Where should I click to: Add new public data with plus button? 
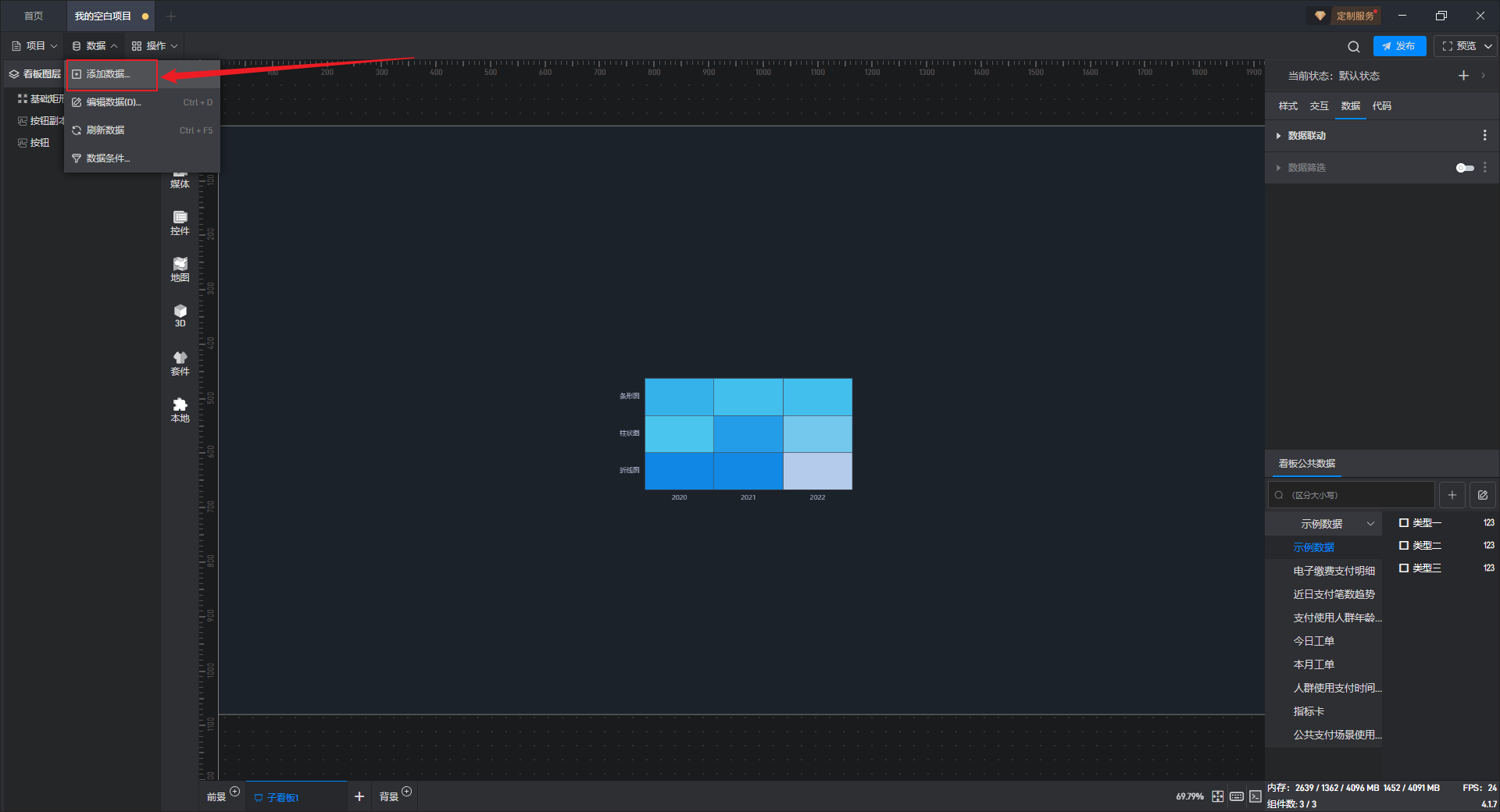pos(1452,495)
